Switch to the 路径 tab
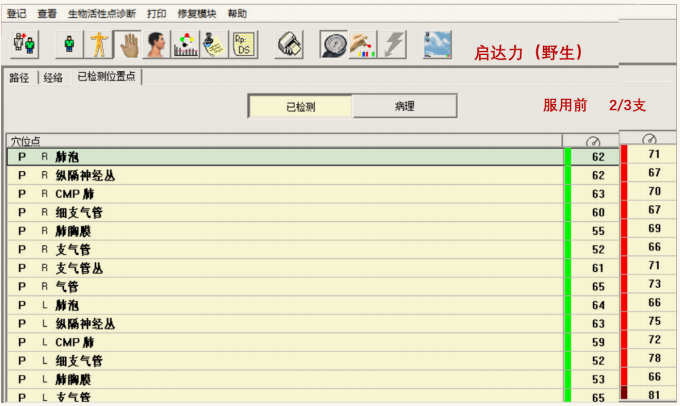This screenshot has width=680, height=406. point(19,77)
